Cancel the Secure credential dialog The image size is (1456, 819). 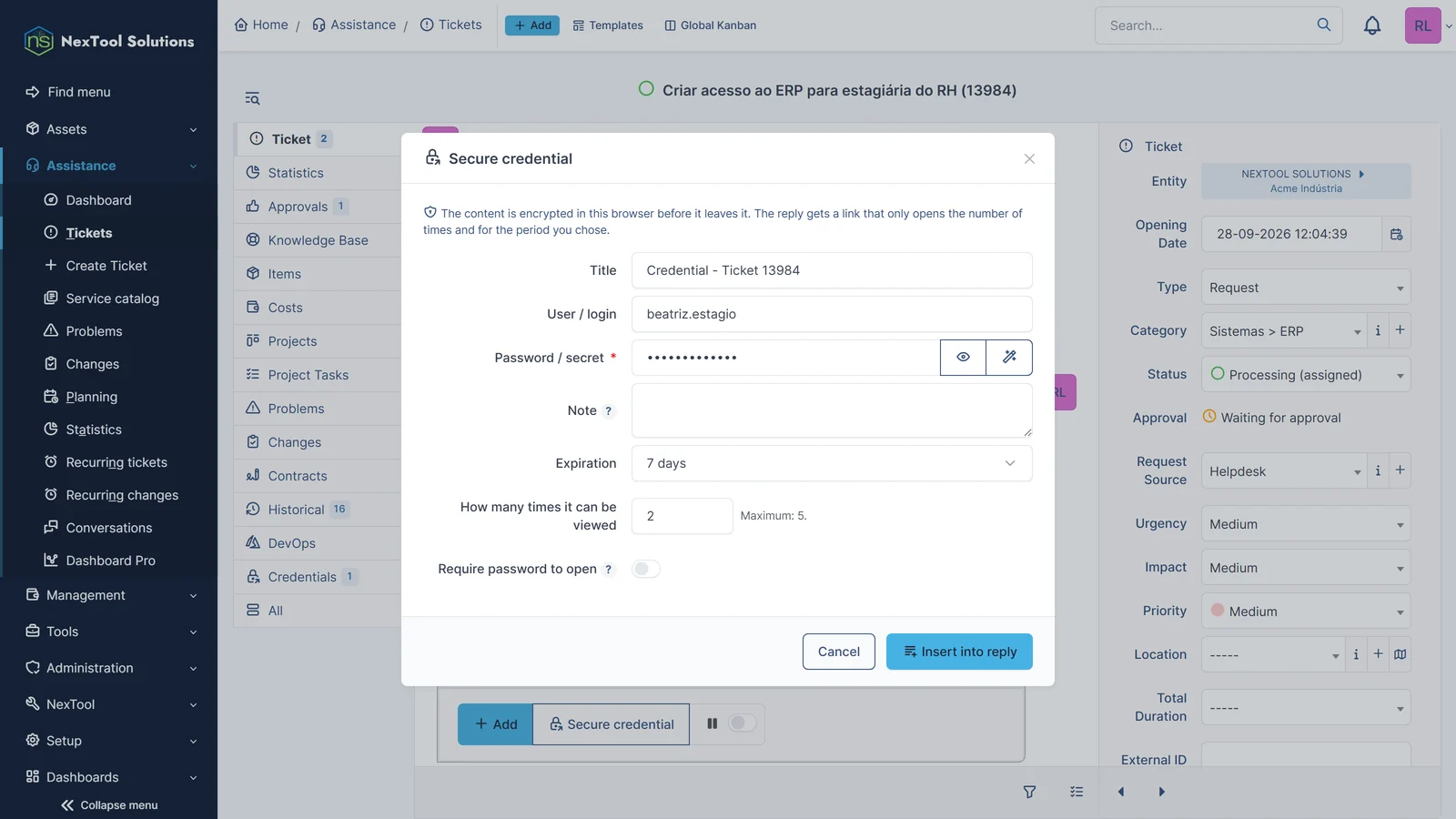point(838,652)
